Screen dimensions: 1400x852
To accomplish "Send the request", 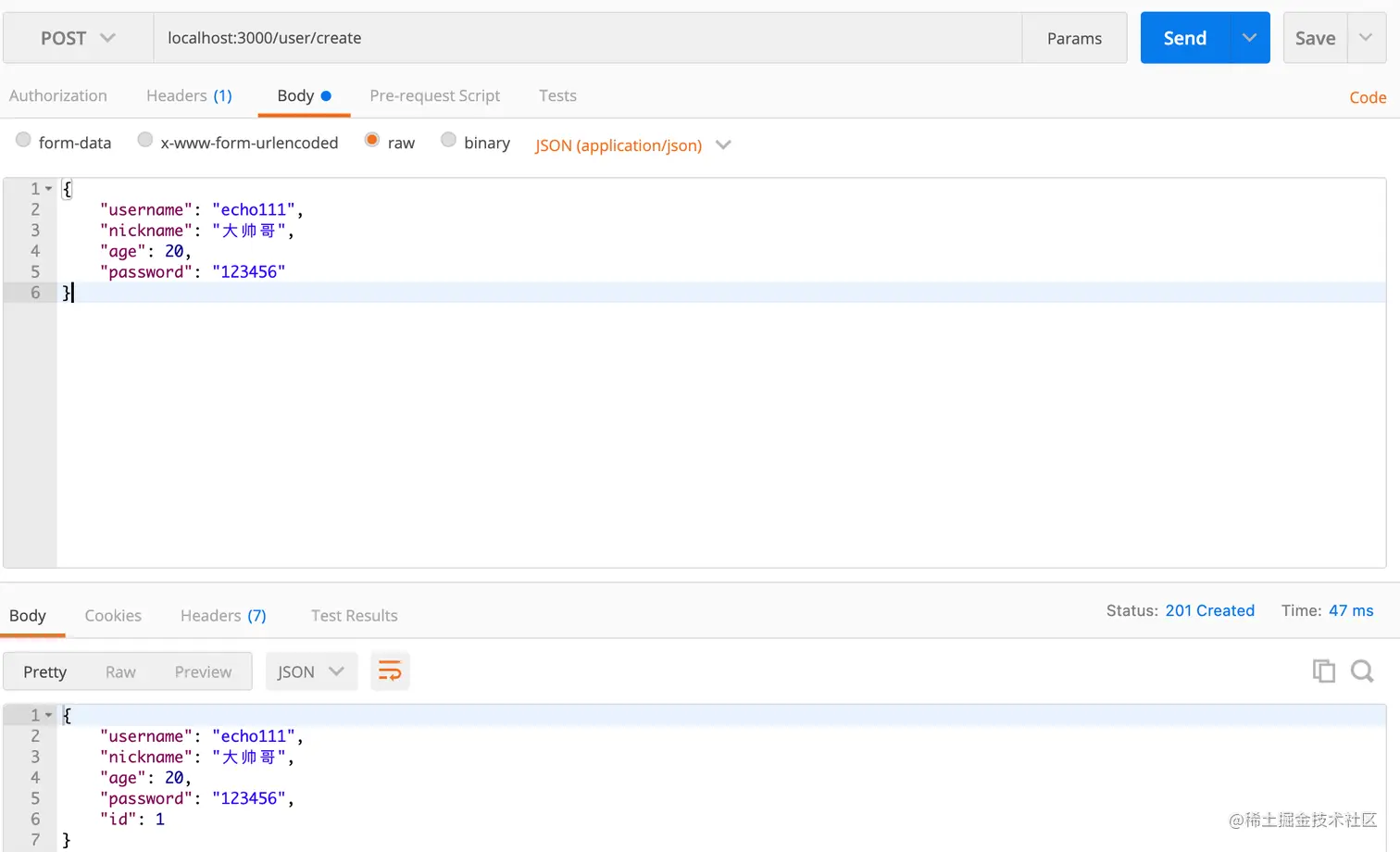I will [1185, 38].
